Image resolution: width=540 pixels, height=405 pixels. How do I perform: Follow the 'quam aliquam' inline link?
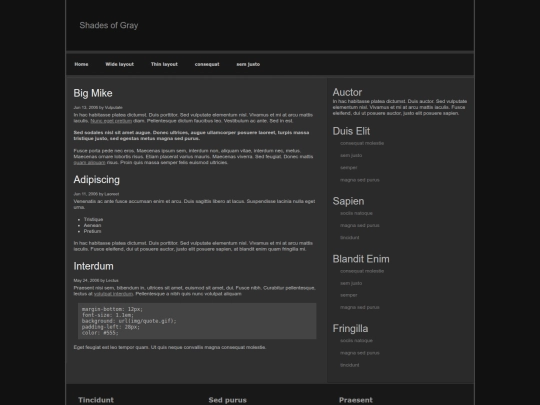(x=90, y=162)
